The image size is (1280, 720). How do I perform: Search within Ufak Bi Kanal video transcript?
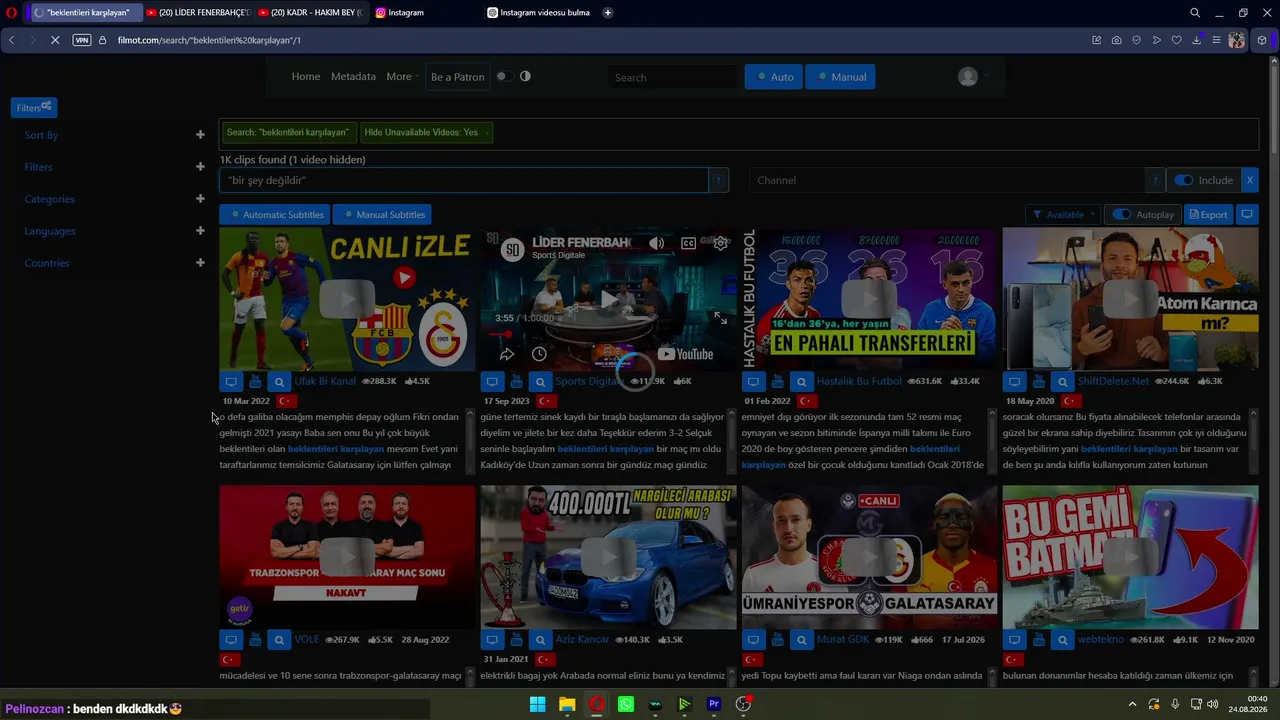pos(279,381)
